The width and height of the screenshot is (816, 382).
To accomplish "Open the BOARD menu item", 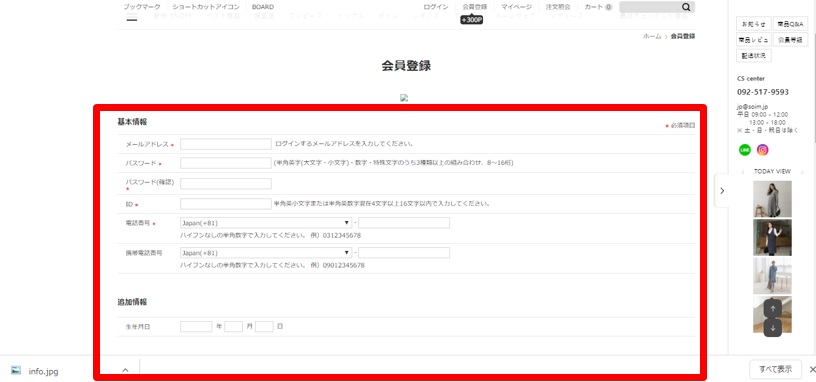I will click(263, 7).
